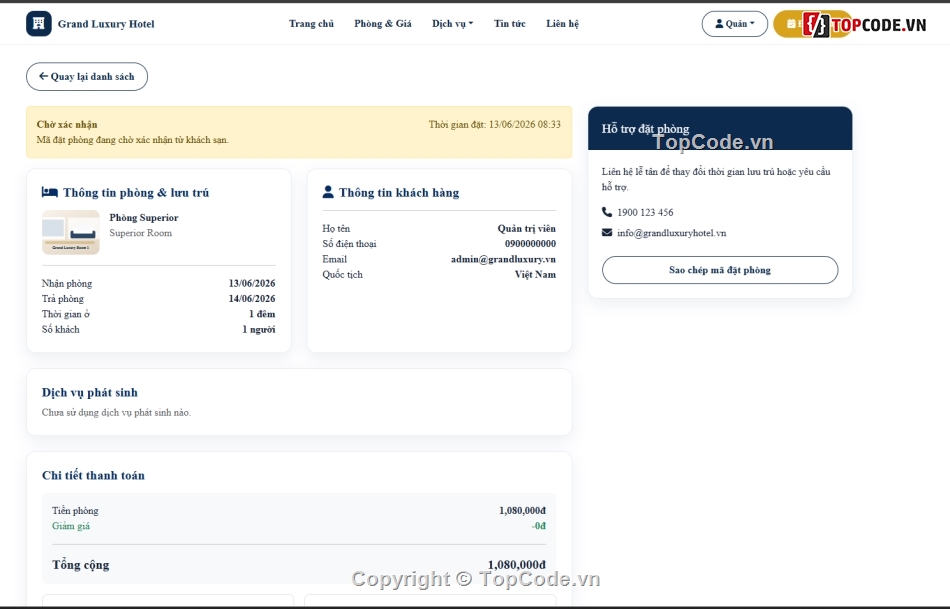Open the Phòng Superior room thumbnail

[x=71, y=232]
